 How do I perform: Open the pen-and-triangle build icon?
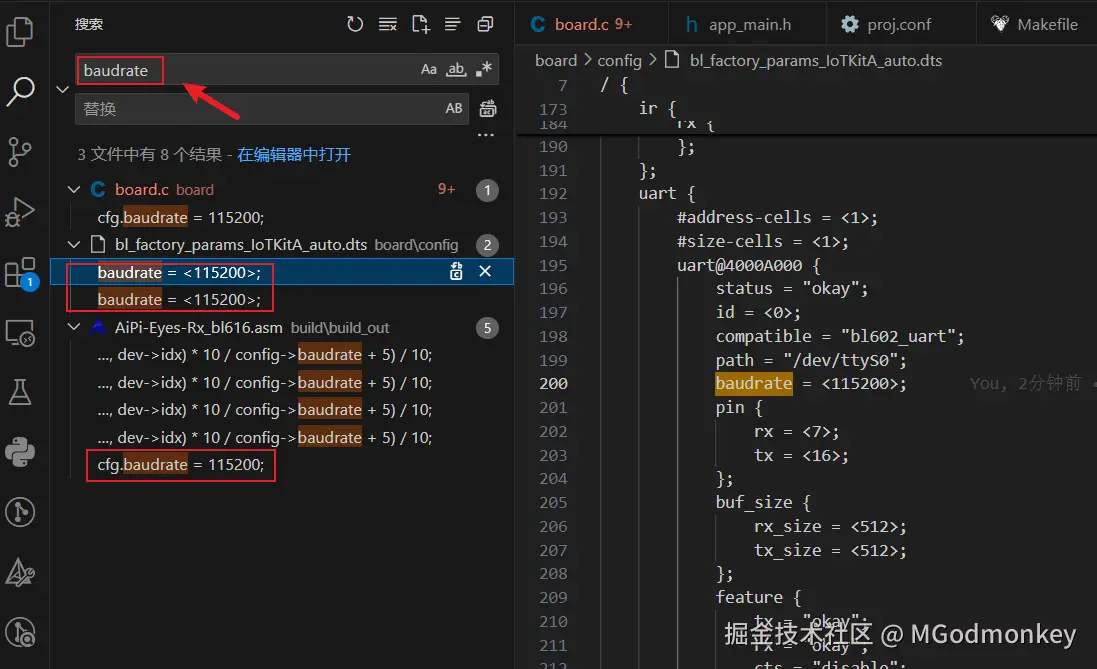click(20, 572)
